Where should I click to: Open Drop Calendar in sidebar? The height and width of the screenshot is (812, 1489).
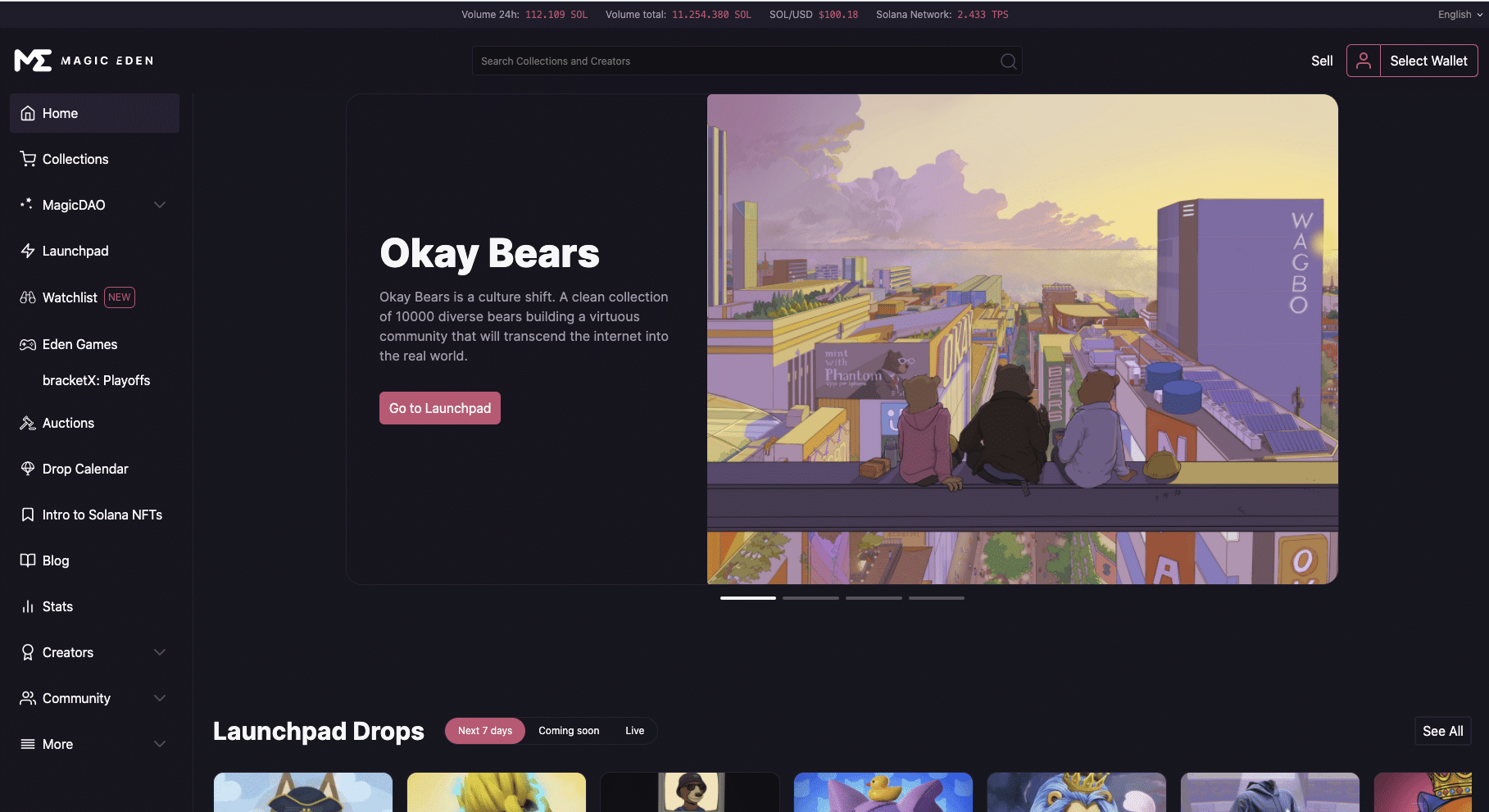point(85,469)
